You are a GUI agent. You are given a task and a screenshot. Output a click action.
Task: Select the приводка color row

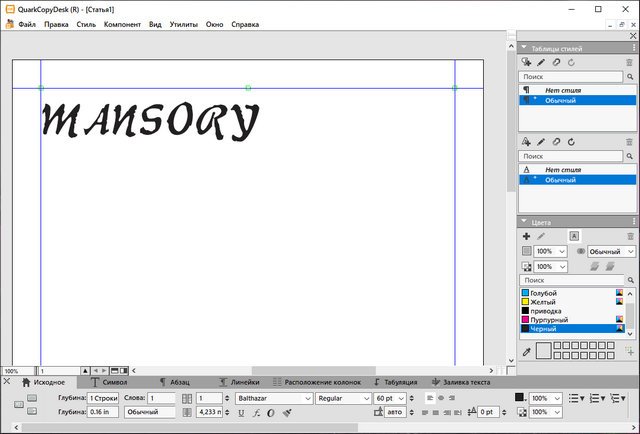pyautogui.click(x=572, y=311)
